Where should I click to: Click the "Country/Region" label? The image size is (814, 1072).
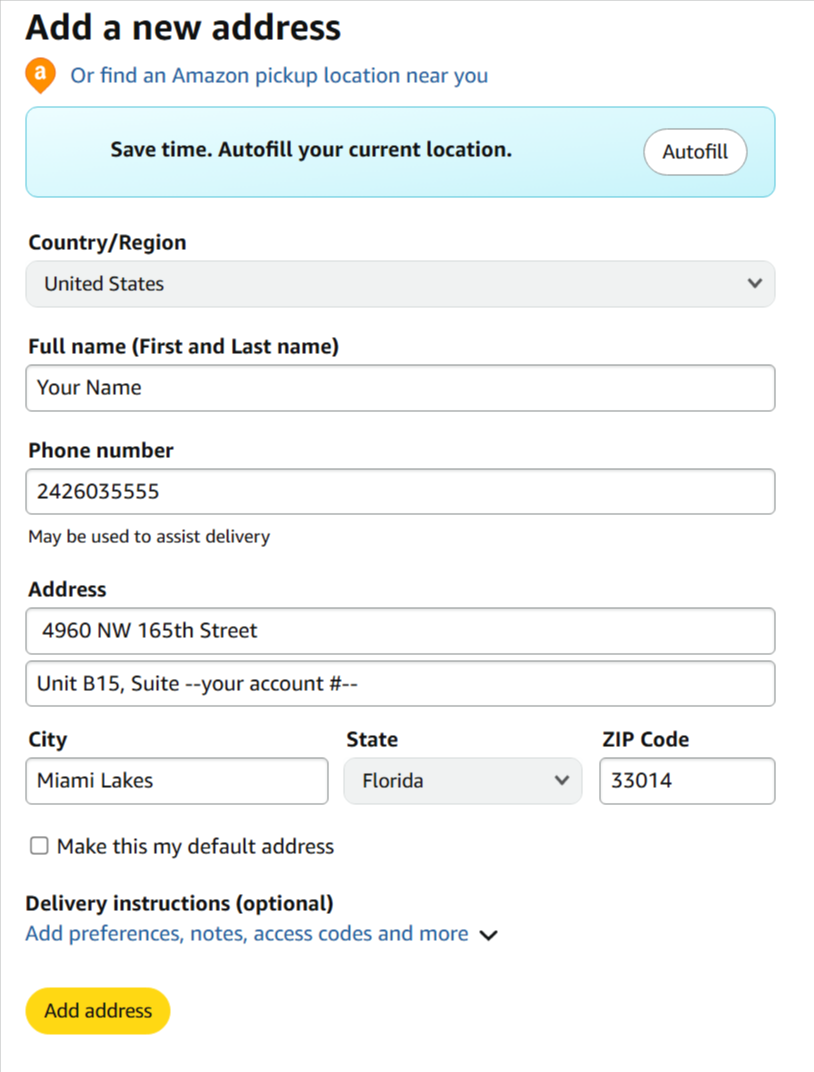pos(107,243)
